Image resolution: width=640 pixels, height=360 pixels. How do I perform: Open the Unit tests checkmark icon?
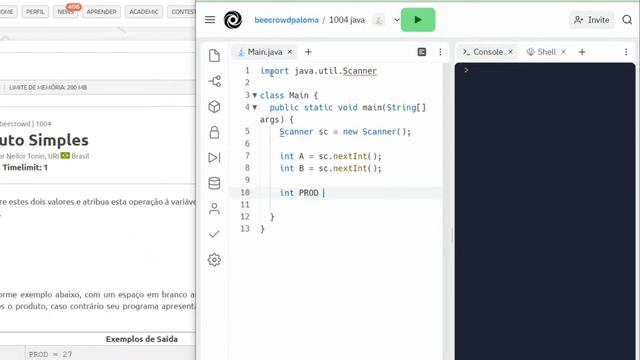[x=214, y=234]
